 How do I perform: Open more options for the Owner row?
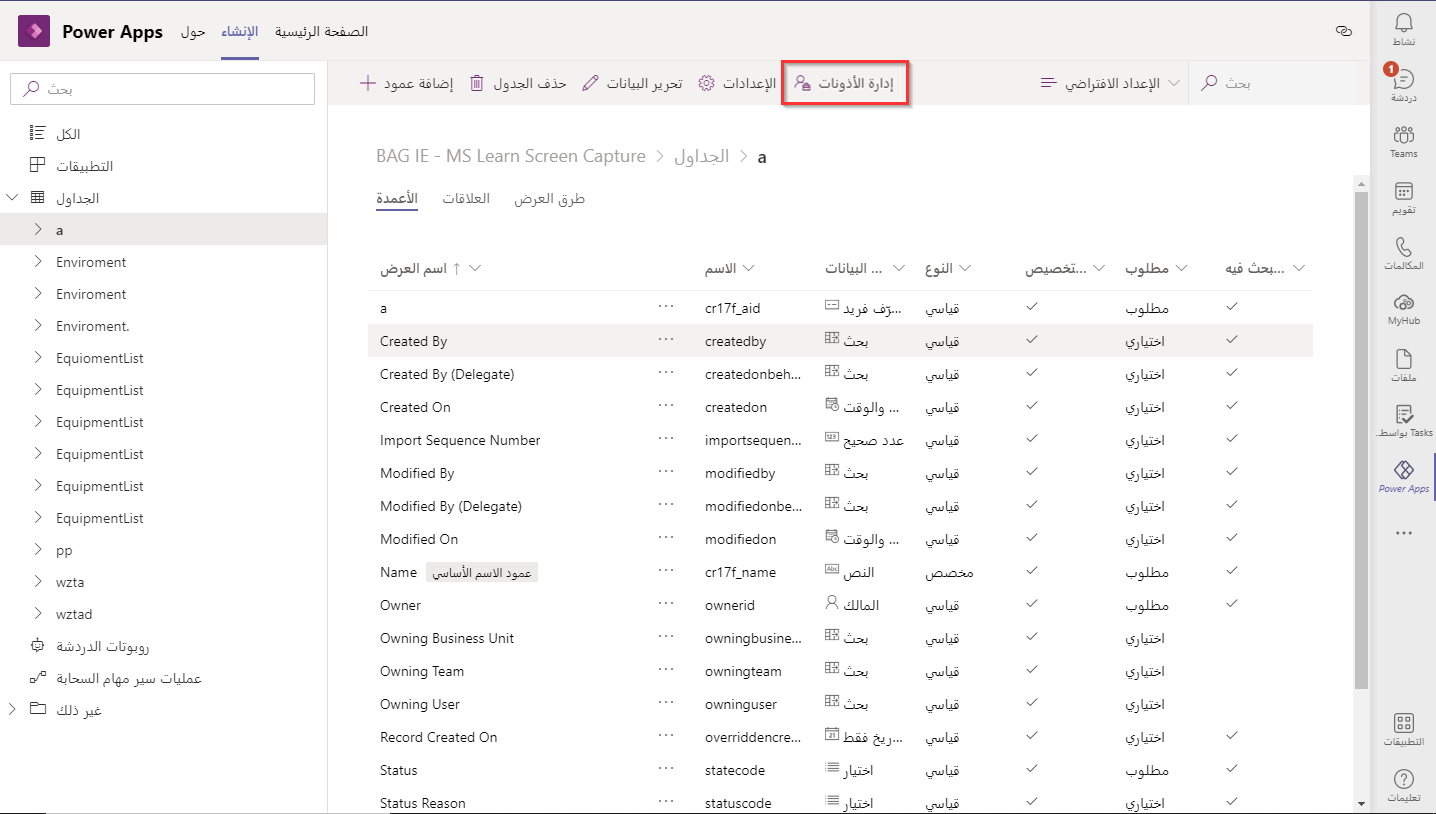coord(667,604)
